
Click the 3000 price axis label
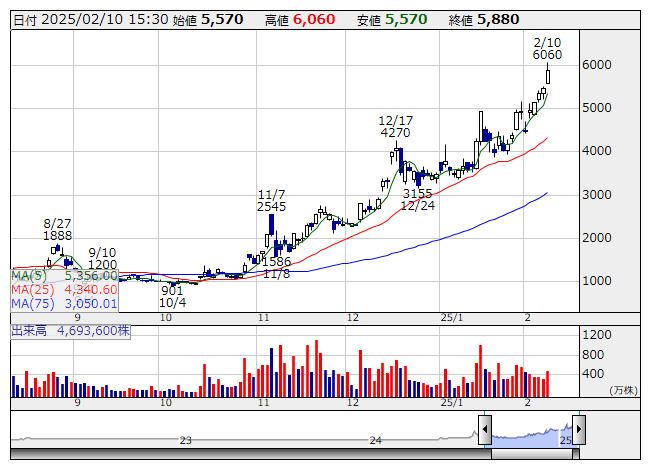[x=596, y=195]
